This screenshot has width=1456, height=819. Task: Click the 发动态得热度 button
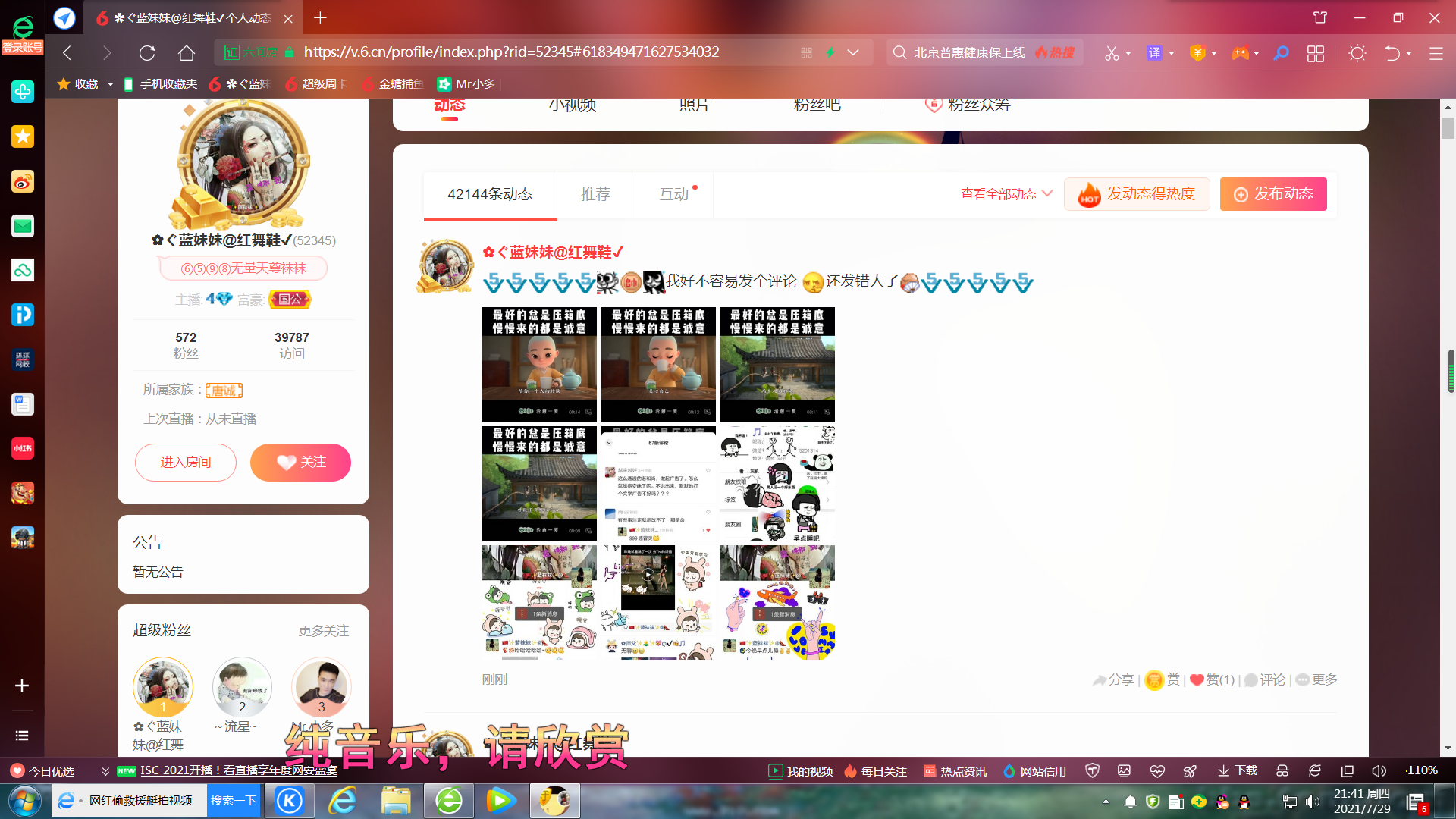click(x=1137, y=194)
